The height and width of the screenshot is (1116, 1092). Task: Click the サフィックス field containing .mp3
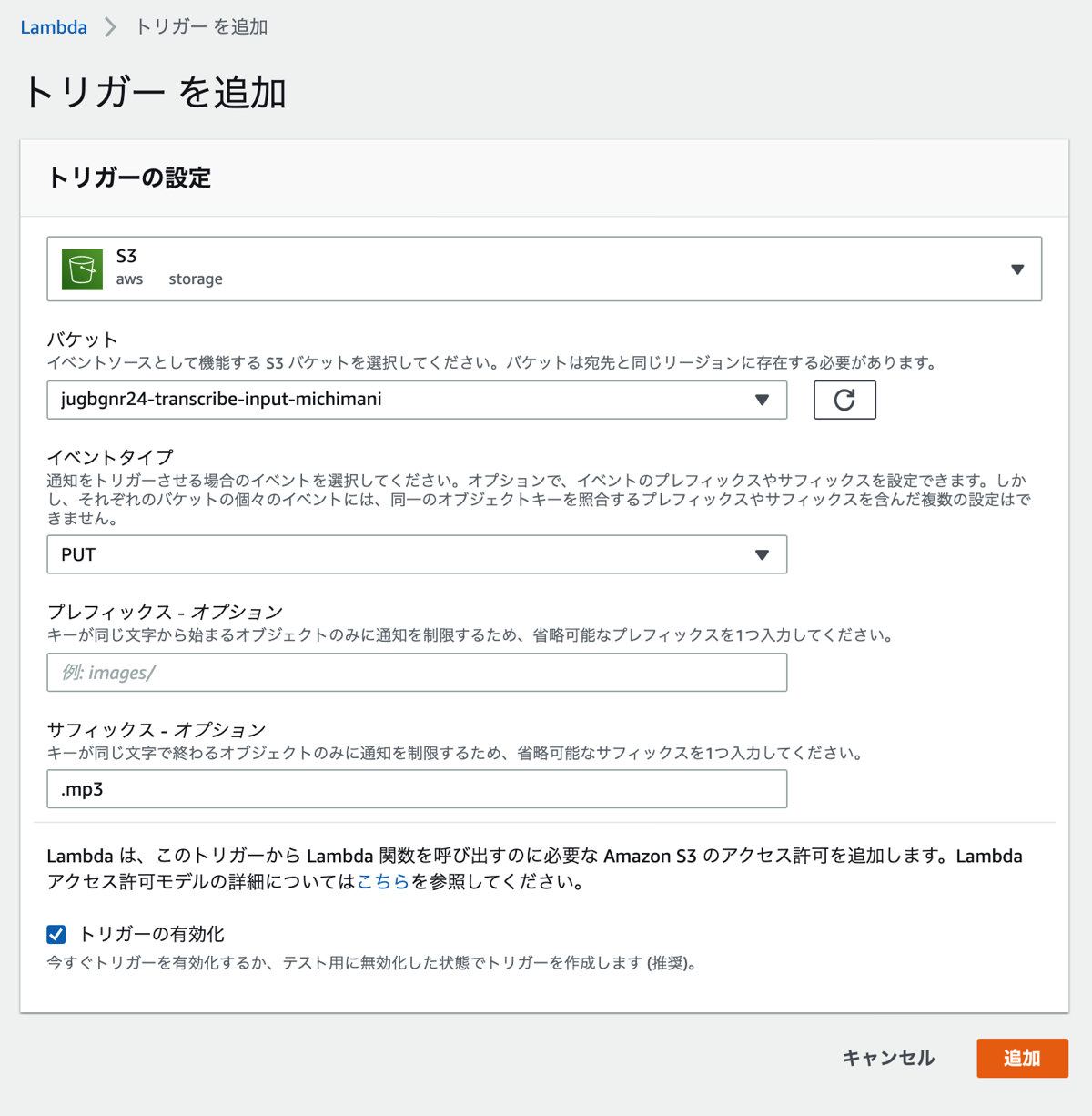pos(417,789)
